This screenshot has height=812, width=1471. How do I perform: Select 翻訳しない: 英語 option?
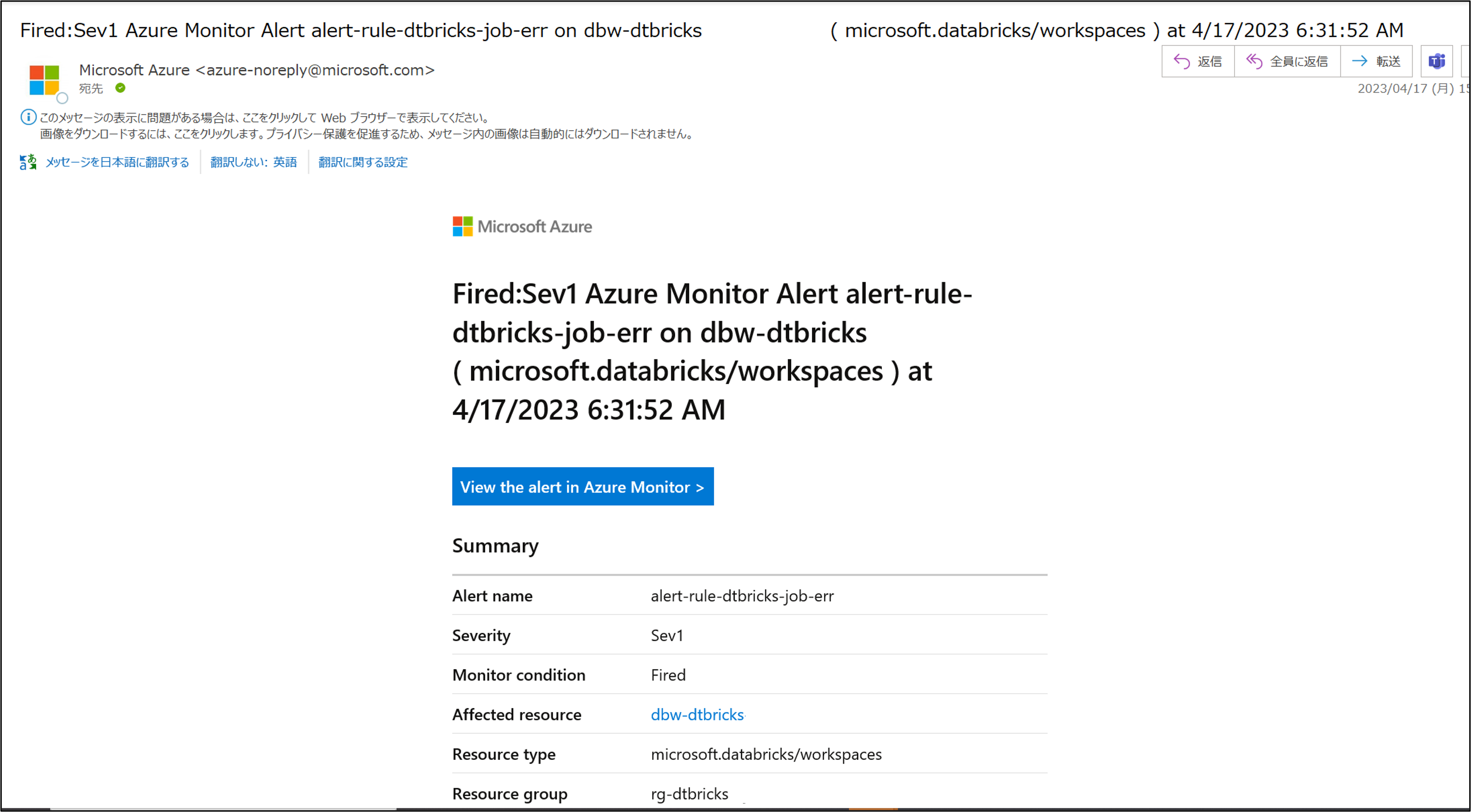[x=253, y=162]
